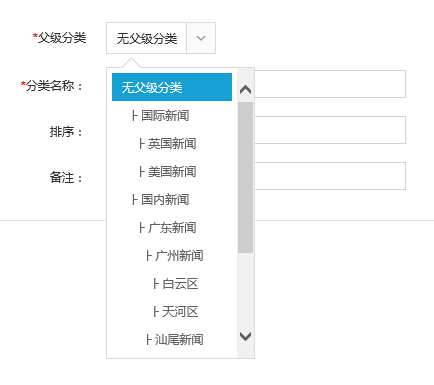Viewport: 434px width, 385px height.
Task: Click the gray scrollbar thumb
Action: pyautogui.click(x=246, y=177)
